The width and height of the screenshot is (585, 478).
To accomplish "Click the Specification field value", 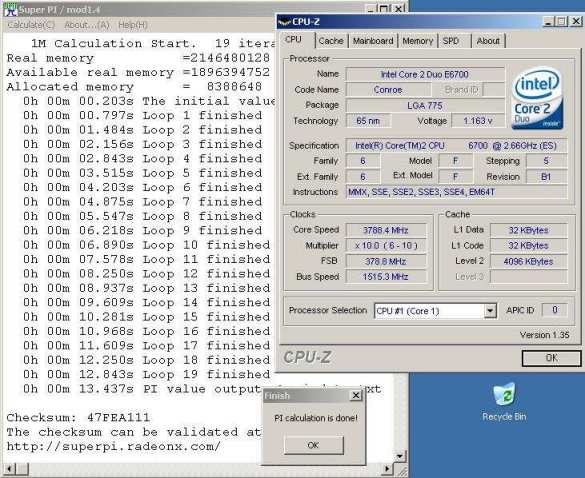I will [456, 146].
